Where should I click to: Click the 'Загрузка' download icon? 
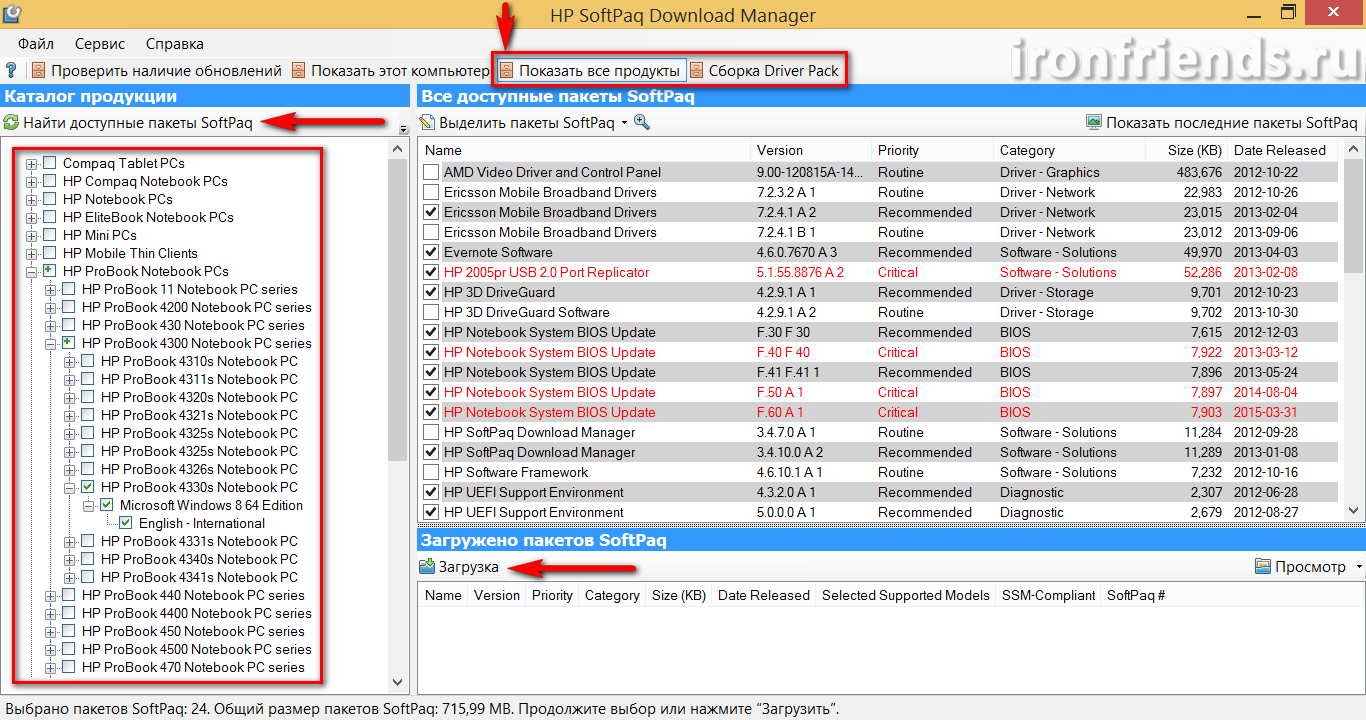(427, 567)
